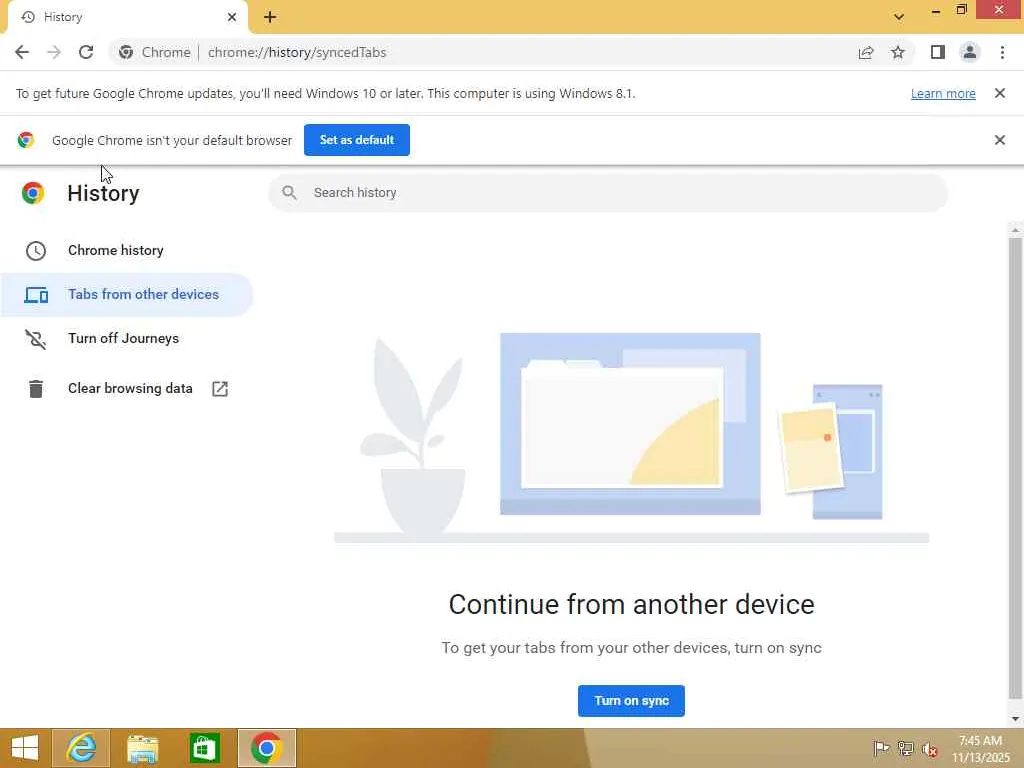1024x768 pixels.
Task: Click the clock icon for Chrome history
Action: (36, 251)
